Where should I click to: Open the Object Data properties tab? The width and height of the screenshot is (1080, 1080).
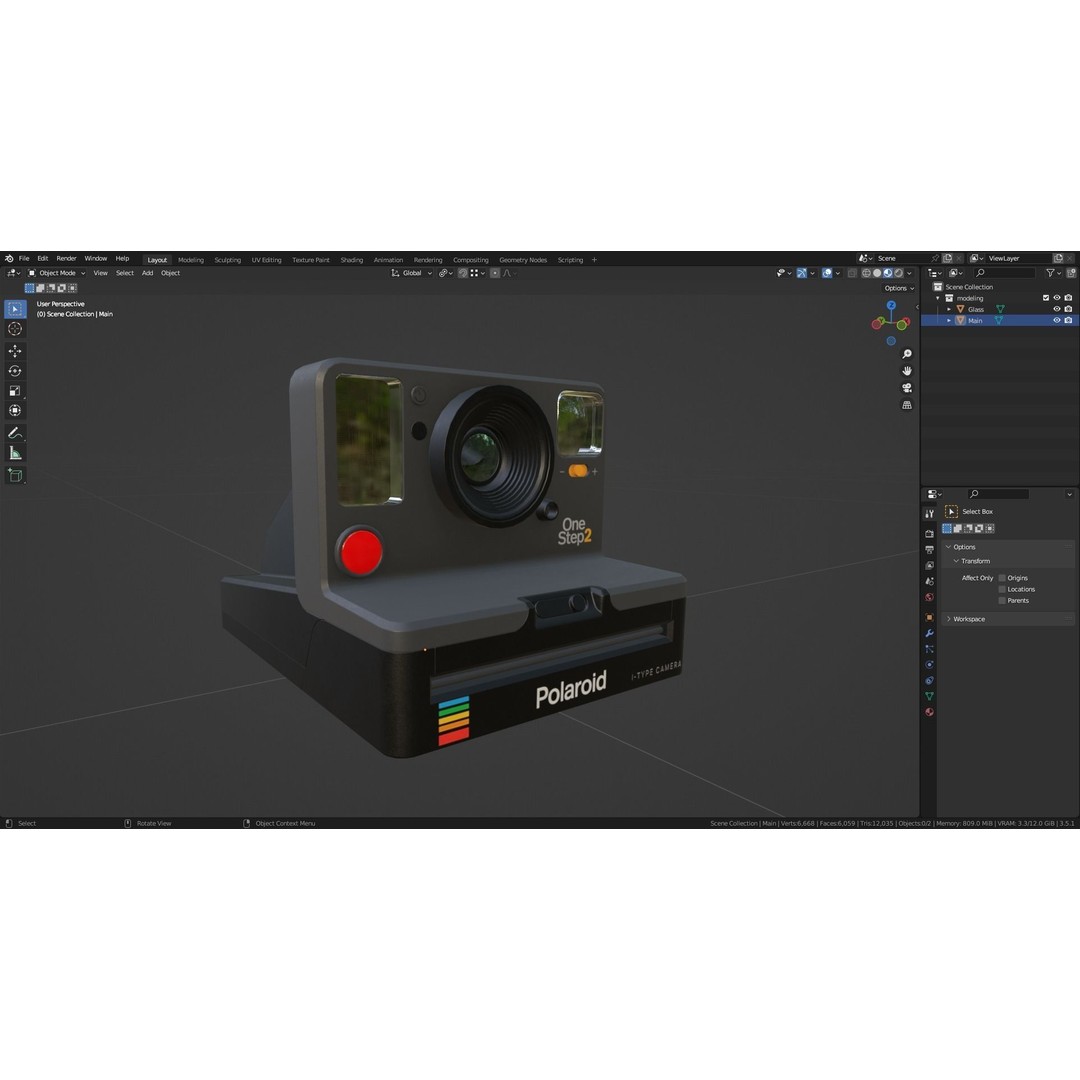click(x=929, y=696)
